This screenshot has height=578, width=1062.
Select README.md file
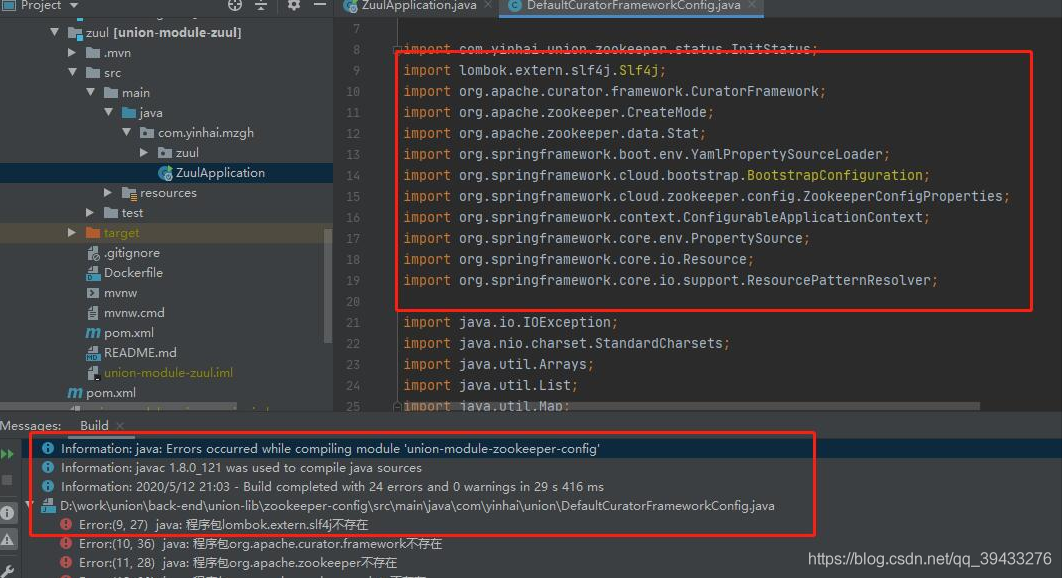coord(140,352)
